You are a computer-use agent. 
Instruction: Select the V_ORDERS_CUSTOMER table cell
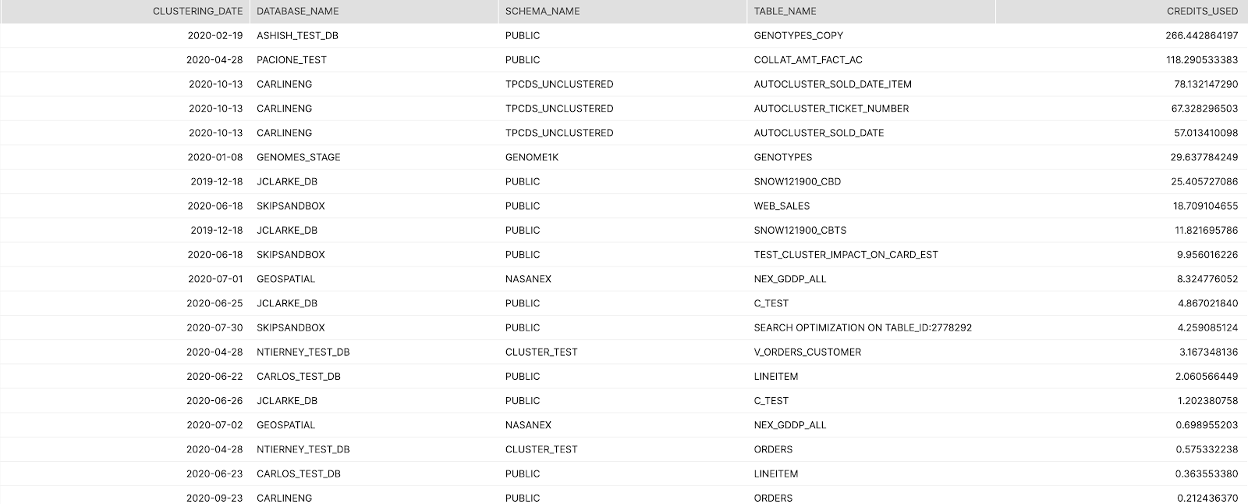807,352
